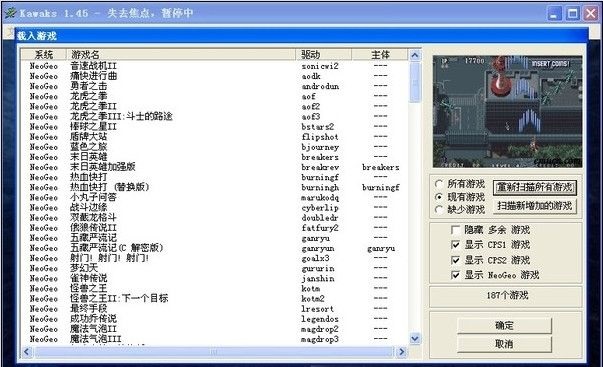The height and width of the screenshot is (367, 603).
Task: Select the game 小丸子问答
Action: pyautogui.click(x=214, y=198)
